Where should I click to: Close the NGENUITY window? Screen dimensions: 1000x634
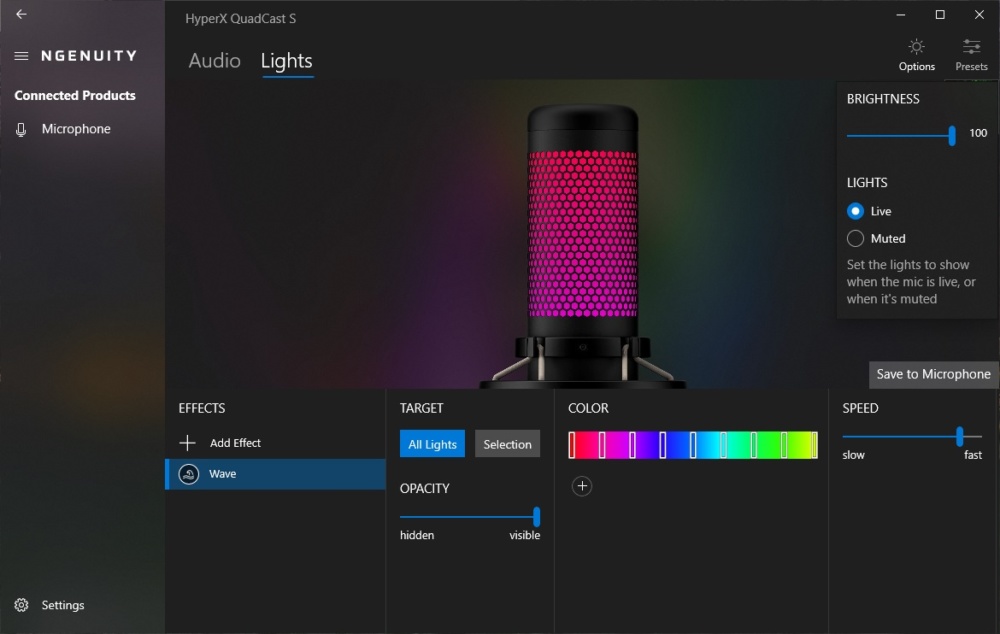pyautogui.click(x=980, y=15)
